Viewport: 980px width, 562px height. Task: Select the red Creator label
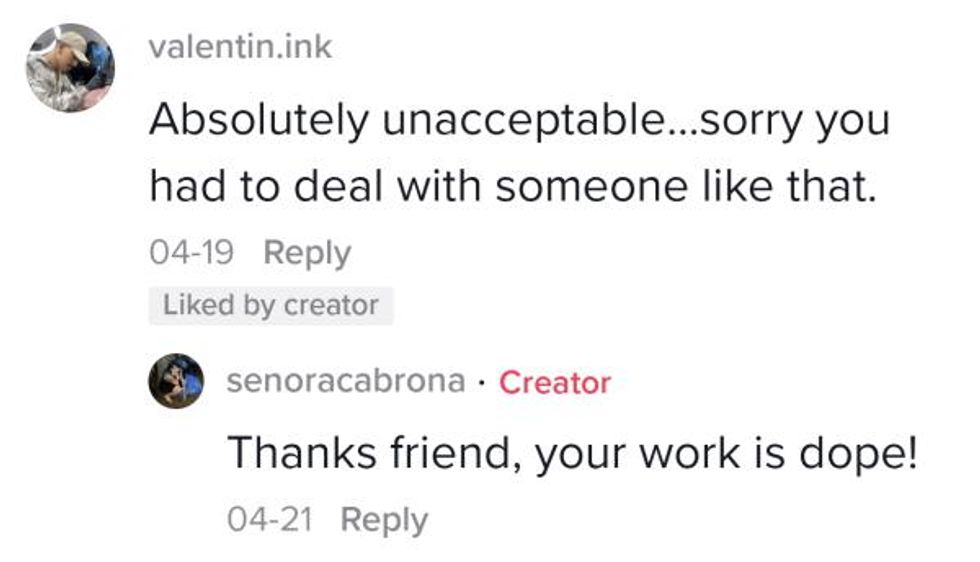pyautogui.click(x=555, y=382)
